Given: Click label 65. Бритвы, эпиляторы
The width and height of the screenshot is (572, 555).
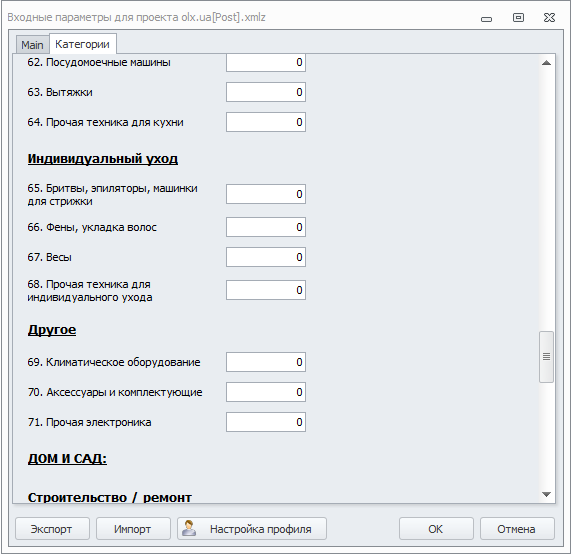Looking at the screenshot, I should coord(112,194).
